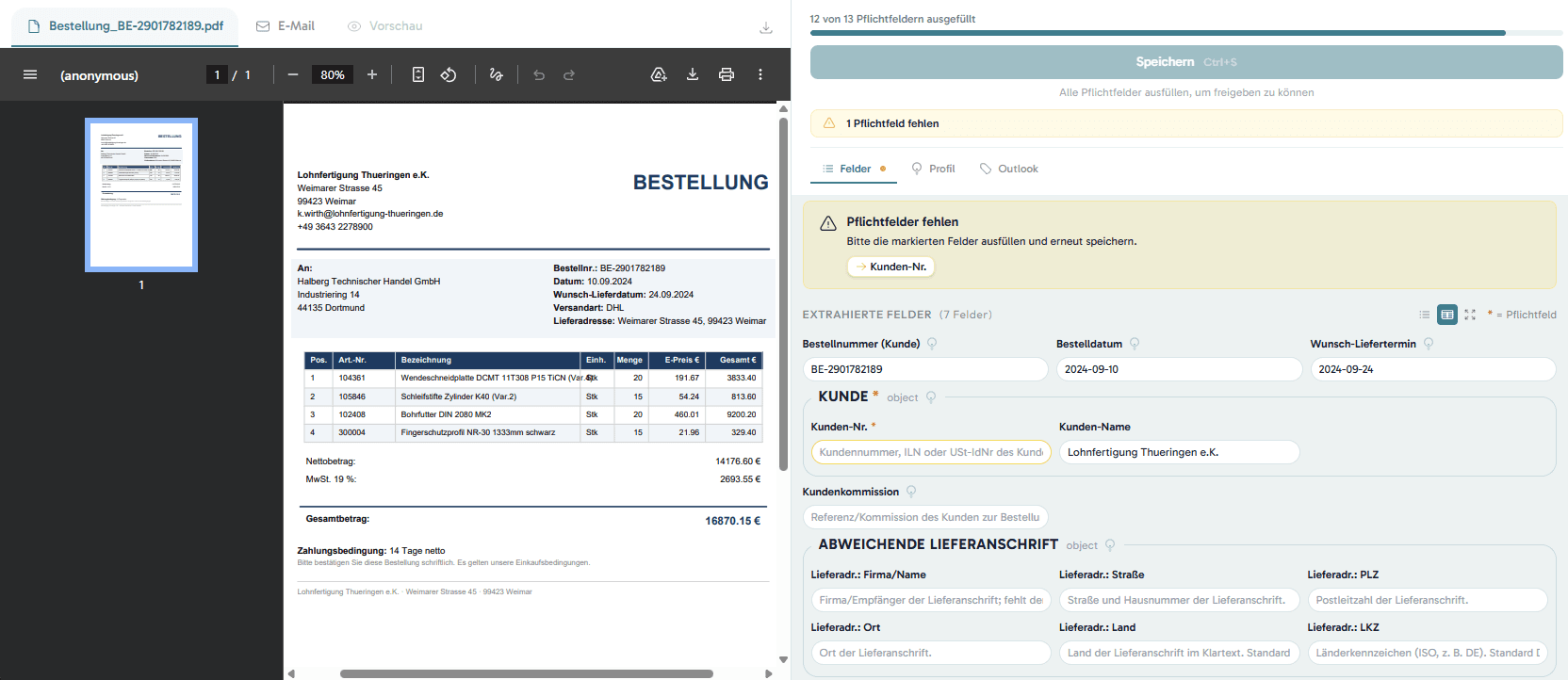
Task: Click the Lieferadr.: LKZ input field
Action: click(x=1428, y=653)
